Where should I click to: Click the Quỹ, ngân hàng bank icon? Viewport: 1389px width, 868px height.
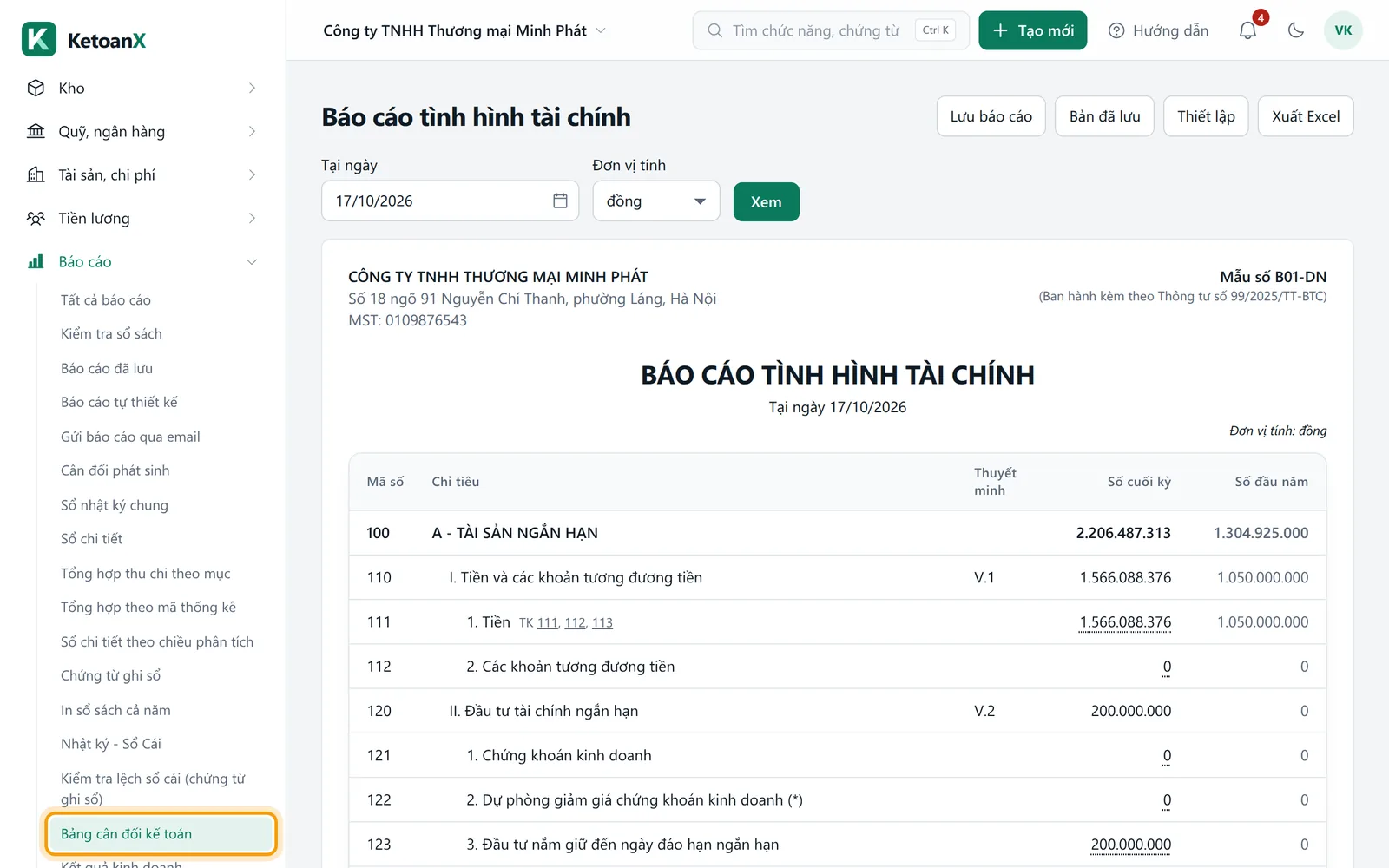36,131
